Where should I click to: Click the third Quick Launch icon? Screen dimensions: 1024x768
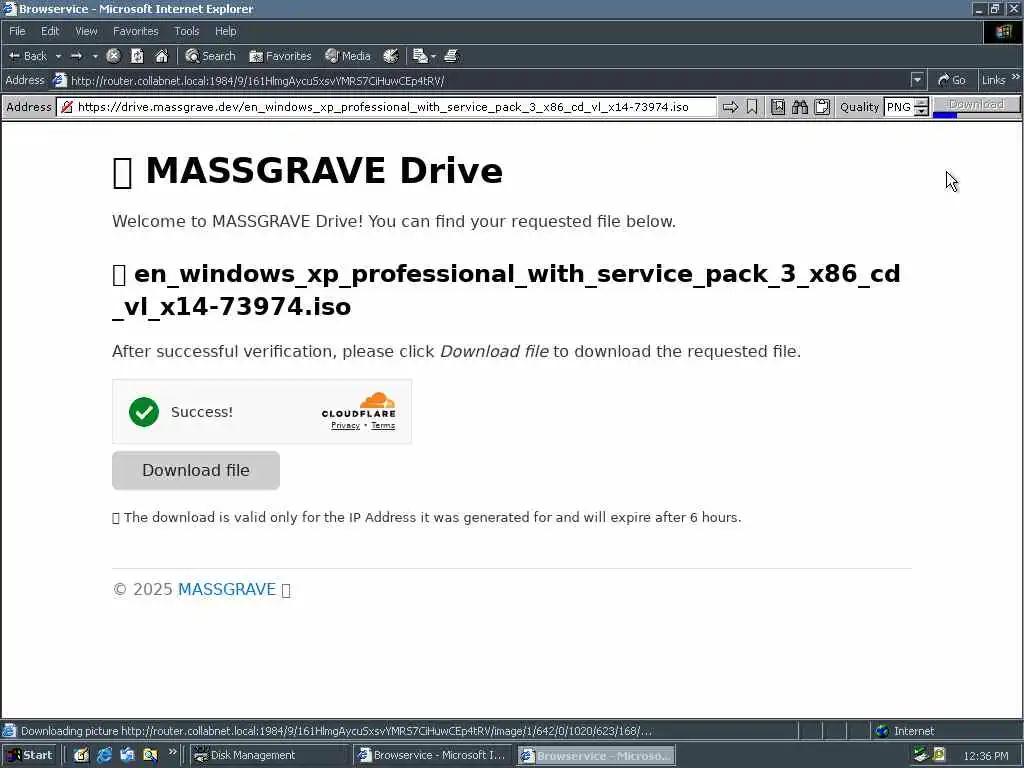coord(127,755)
